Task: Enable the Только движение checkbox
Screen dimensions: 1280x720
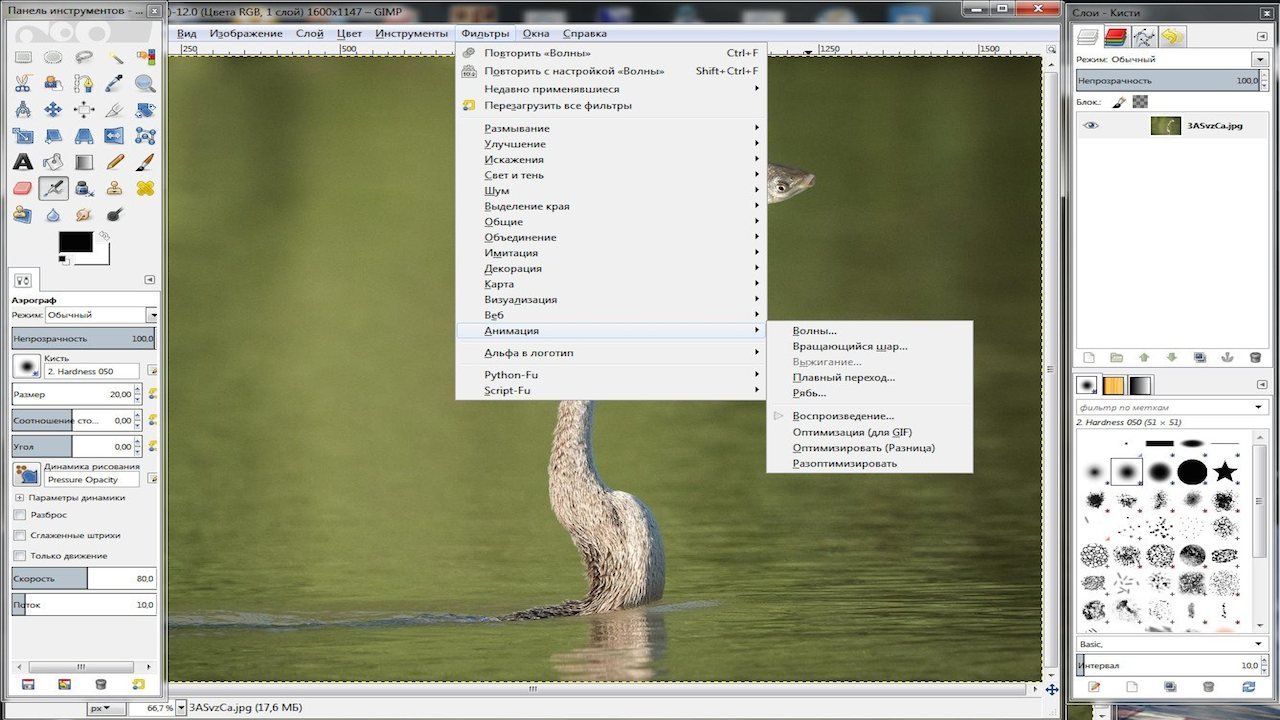Action: pyautogui.click(x=20, y=556)
